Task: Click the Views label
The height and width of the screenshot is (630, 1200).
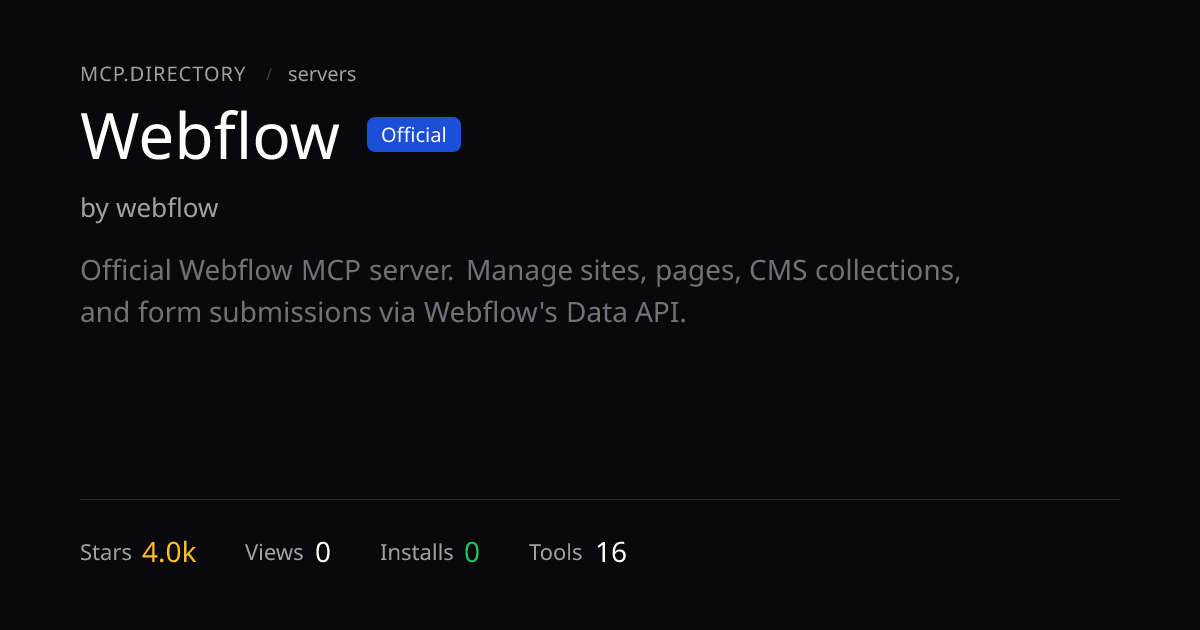Action: tap(274, 552)
